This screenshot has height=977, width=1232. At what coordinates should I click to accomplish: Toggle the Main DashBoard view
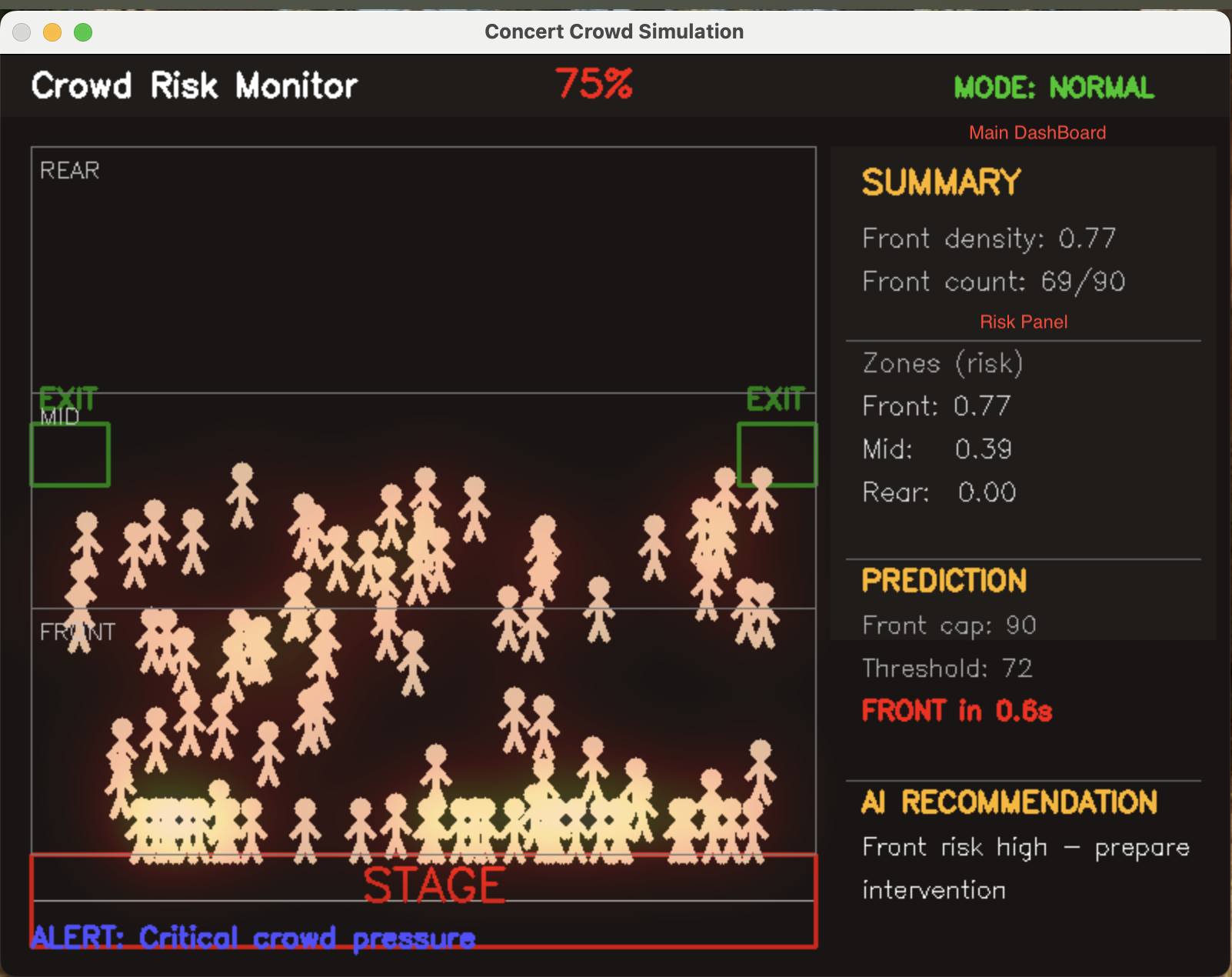click(x=1037, y=132)
